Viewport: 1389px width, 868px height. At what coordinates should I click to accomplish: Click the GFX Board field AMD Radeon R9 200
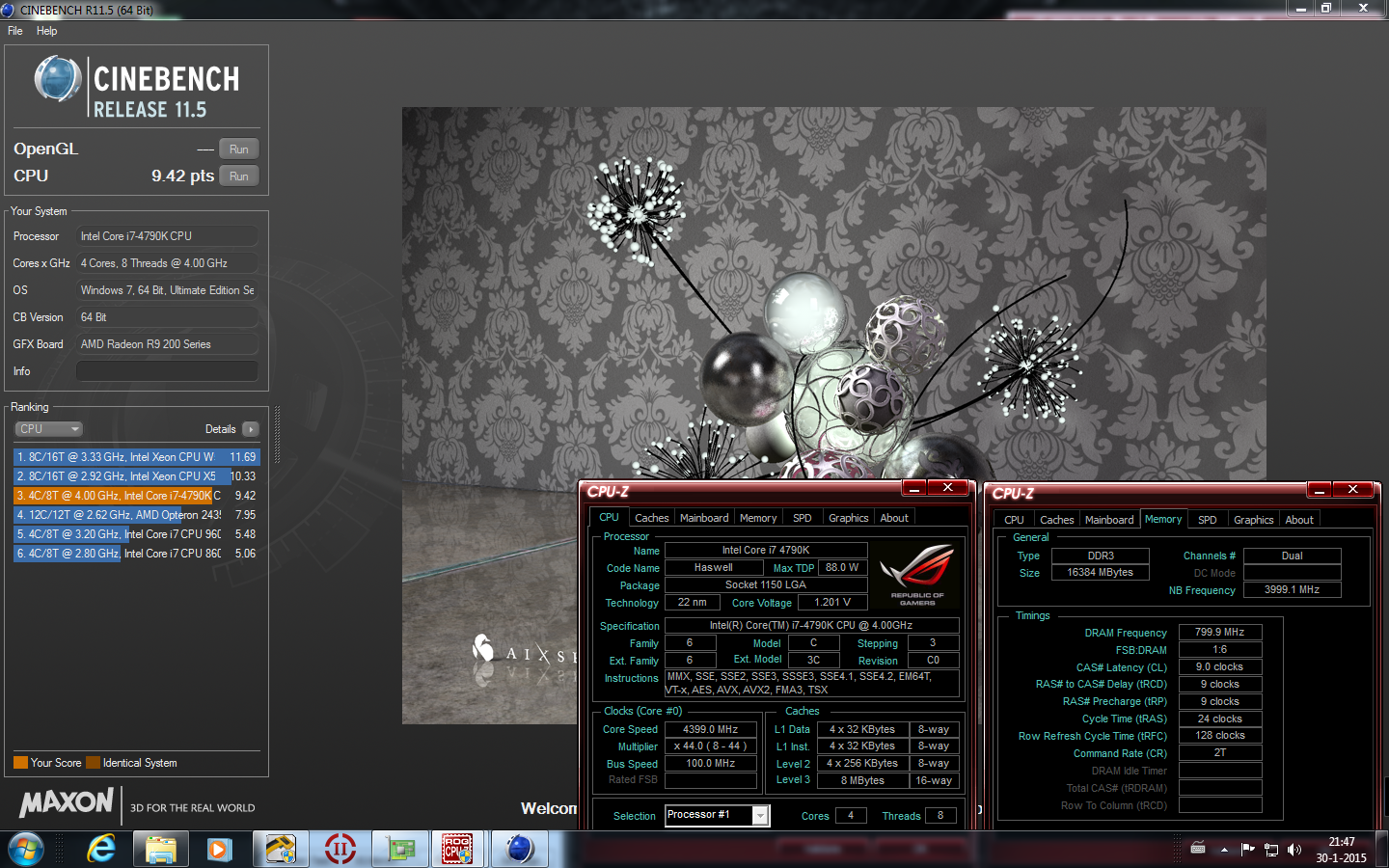point(167,344)
